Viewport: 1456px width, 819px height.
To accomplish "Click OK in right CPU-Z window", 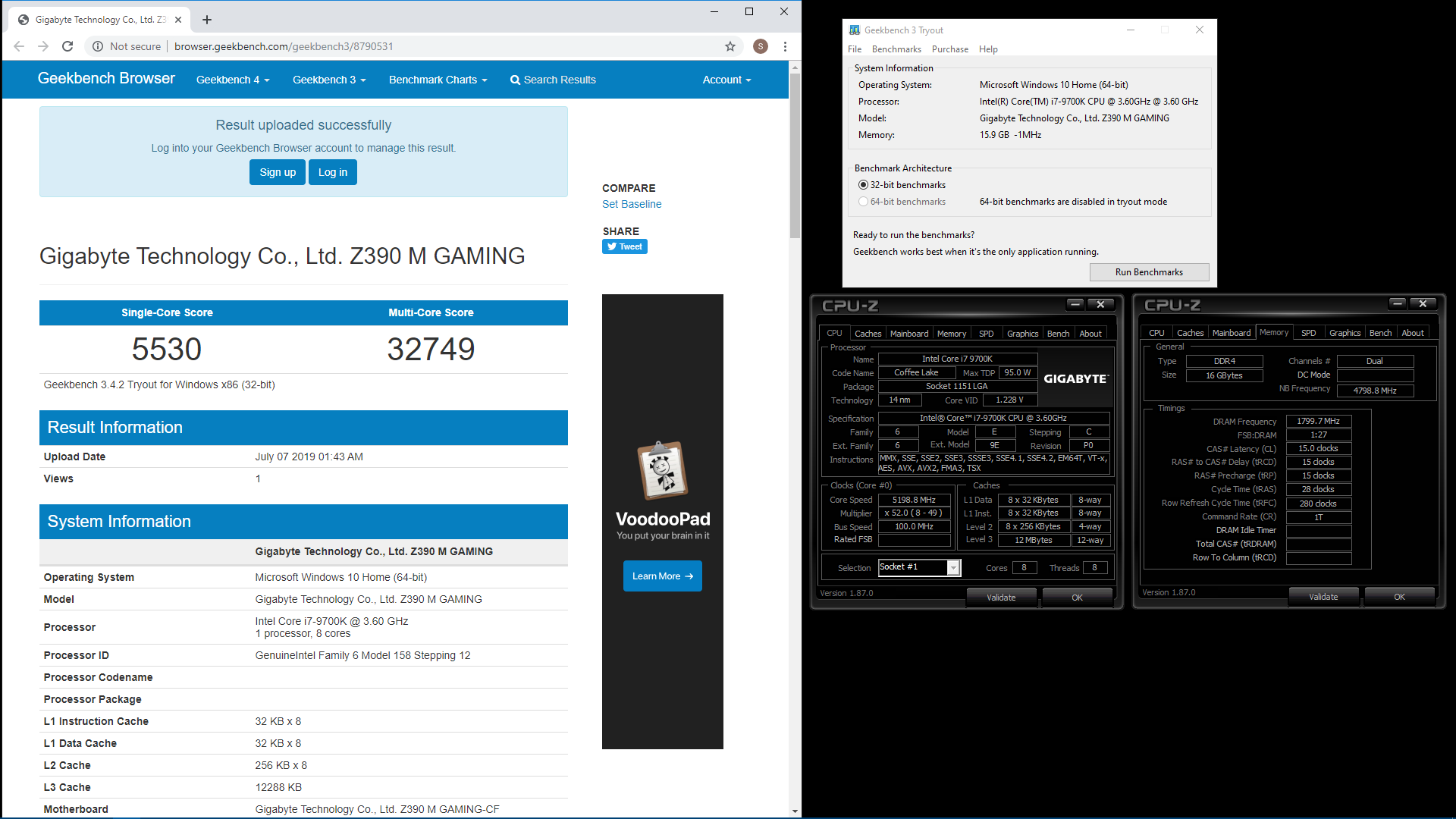I will [x=1399, y=597].
